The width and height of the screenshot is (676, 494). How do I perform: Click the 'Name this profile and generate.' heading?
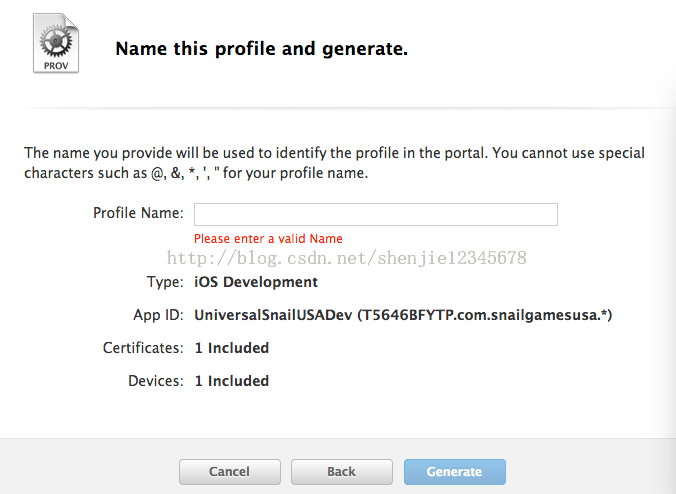[261, 49]
